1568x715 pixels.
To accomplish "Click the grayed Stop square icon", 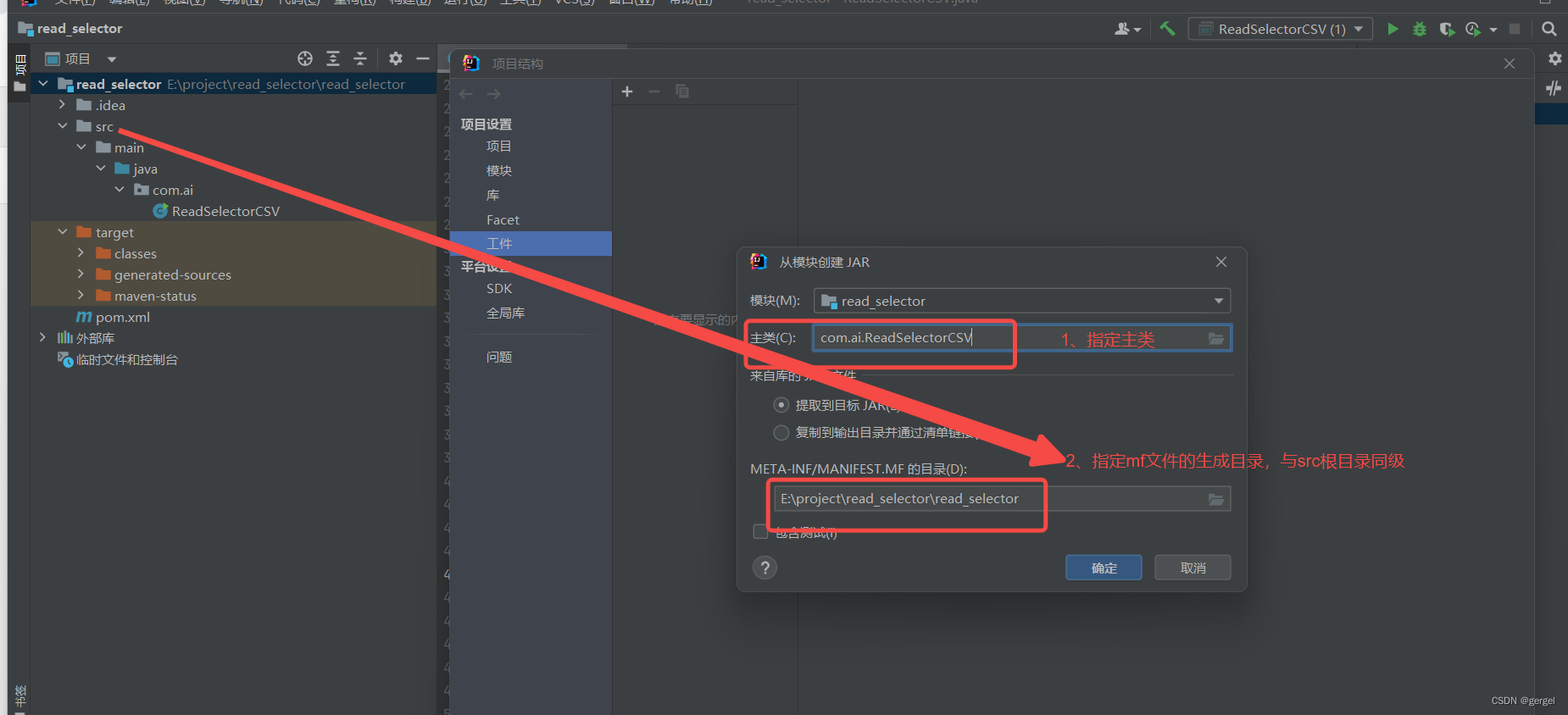I will [1515, 29].
